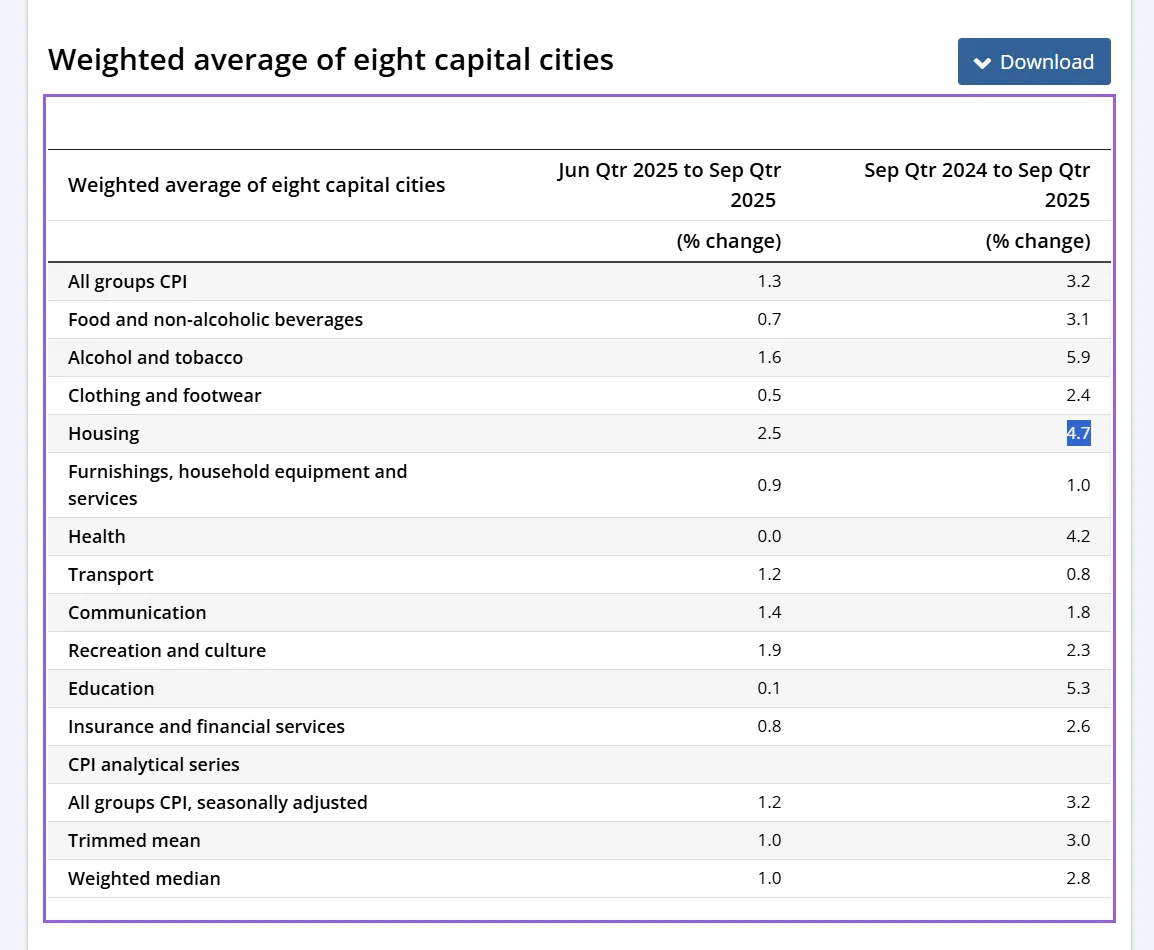Screen dimensions: 1154x950
Task: Click the 'Food and non-alcoholic beverages' row label
Action: coord(215,320)
